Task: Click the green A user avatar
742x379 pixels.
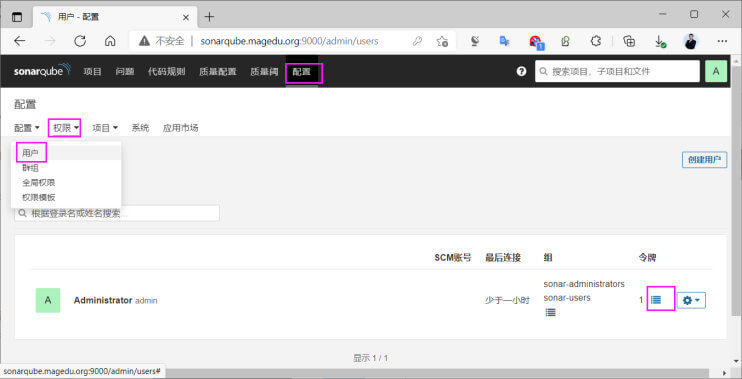Action: (716, 71)
